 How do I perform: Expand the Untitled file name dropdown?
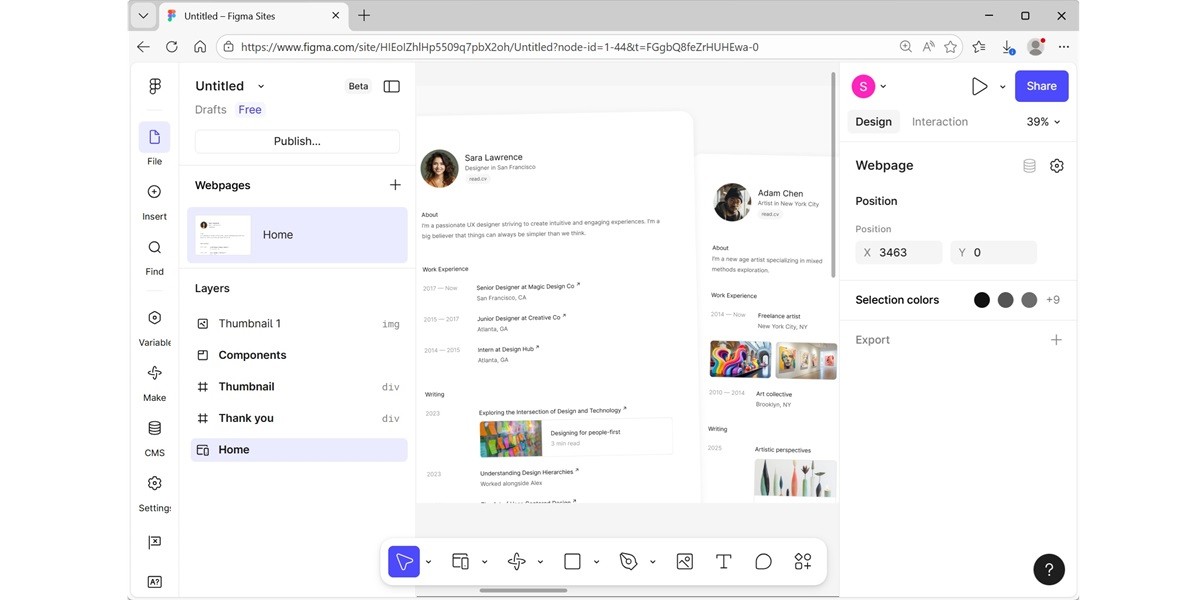[260, 85]
